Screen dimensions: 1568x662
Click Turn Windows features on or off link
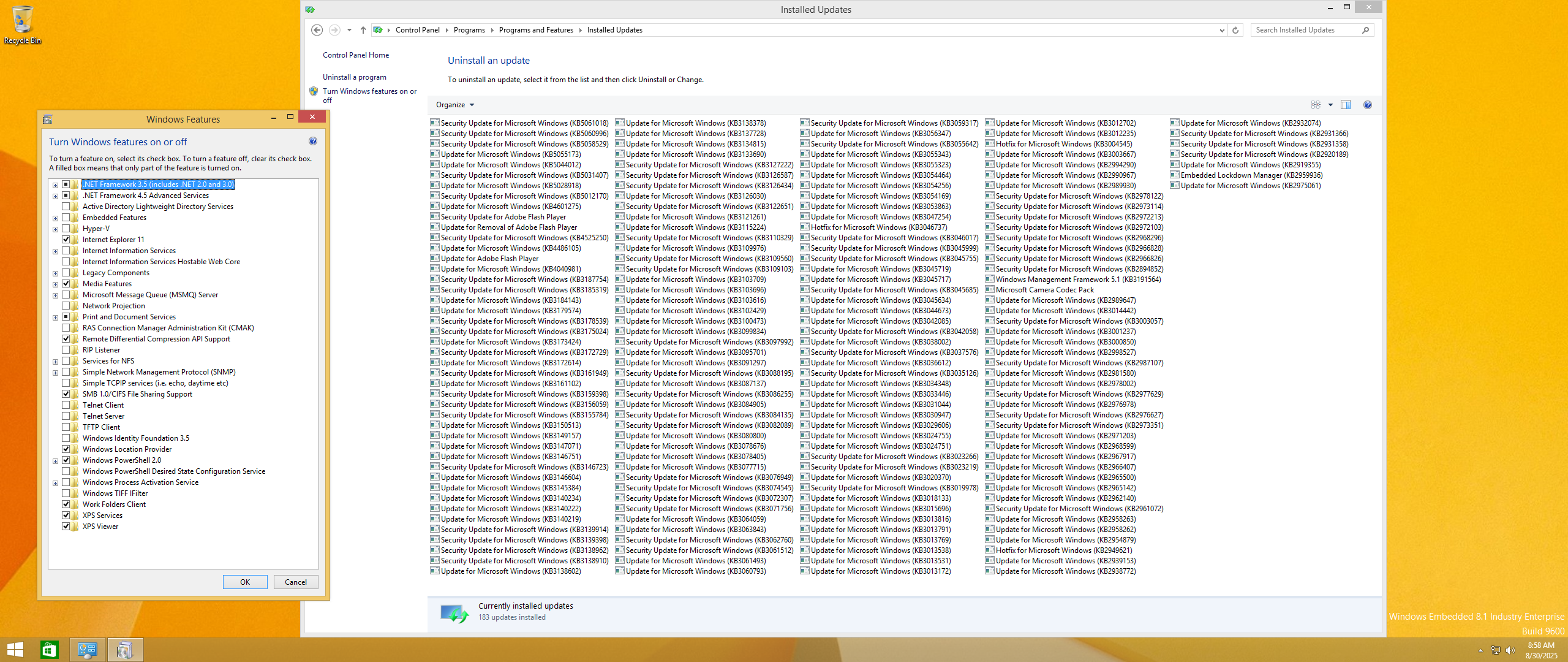pos(369,96)
